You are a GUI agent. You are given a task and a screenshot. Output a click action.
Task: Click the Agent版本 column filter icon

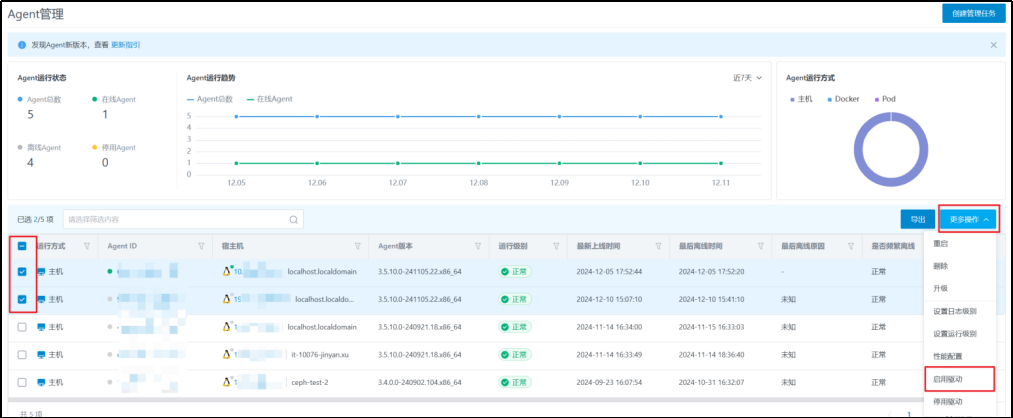[x=479, y=246]
